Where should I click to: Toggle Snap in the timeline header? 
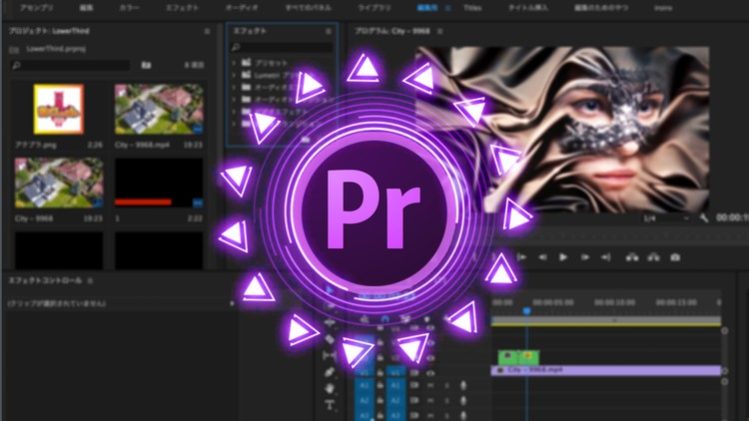coord(385,319)
